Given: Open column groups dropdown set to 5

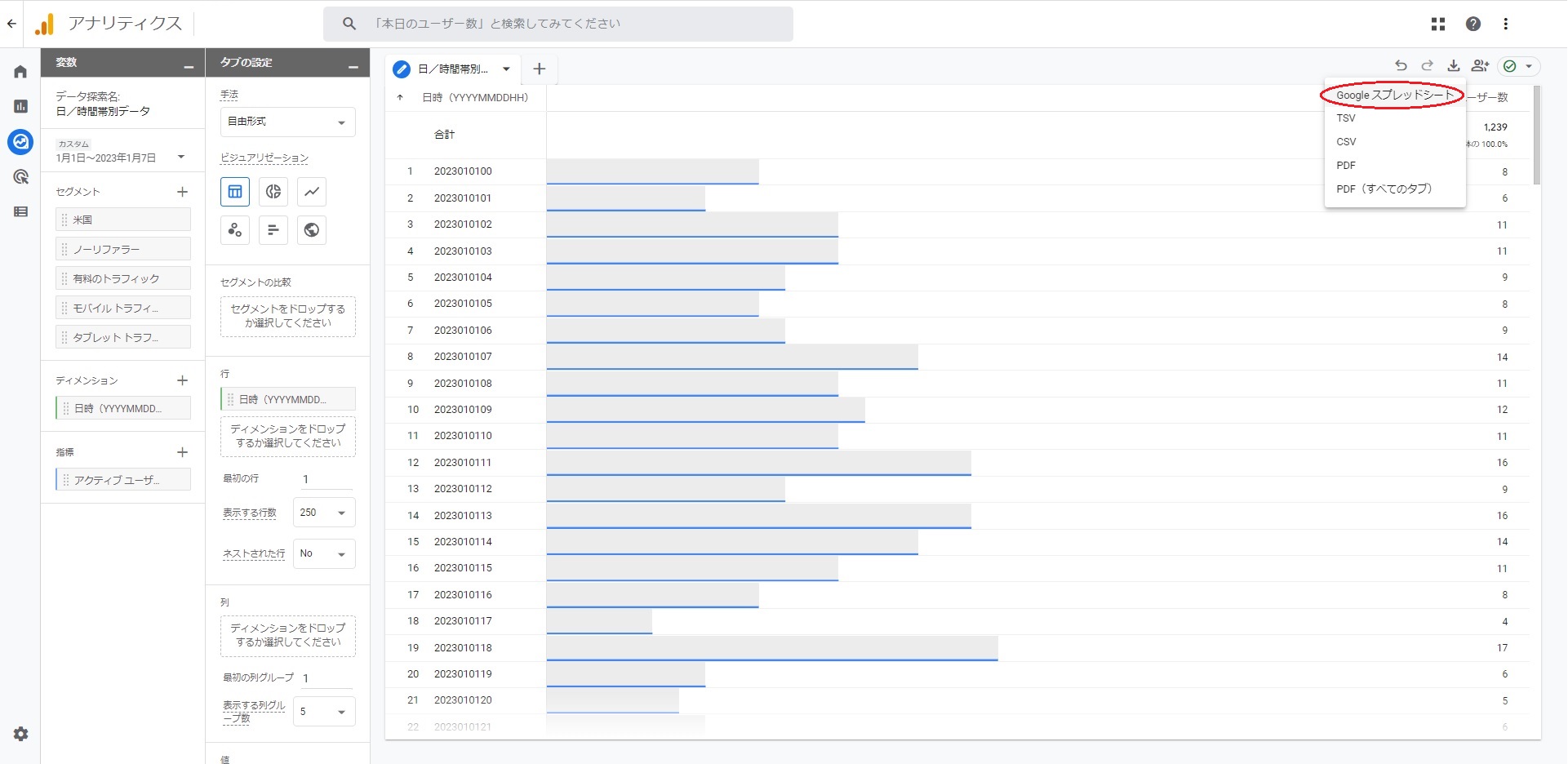Looking at the screenshot, I should click(324, 712).
